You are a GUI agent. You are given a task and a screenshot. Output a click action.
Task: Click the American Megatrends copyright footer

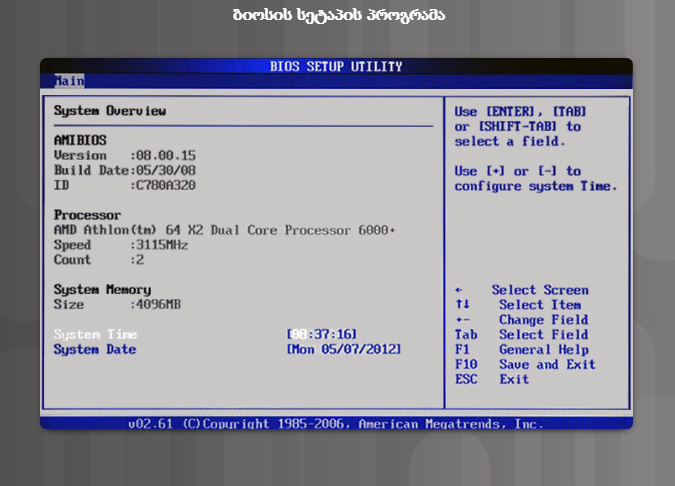(336, 424)
